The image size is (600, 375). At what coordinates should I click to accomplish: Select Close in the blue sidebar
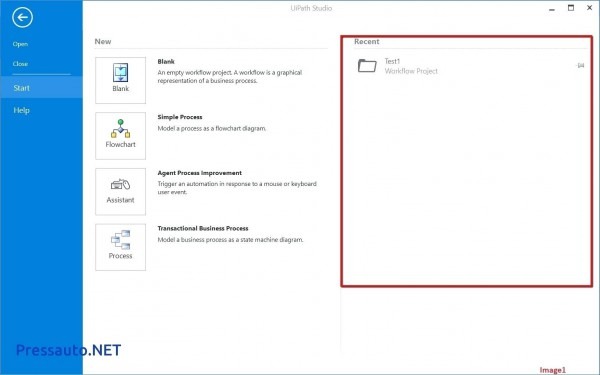point(20,64)
